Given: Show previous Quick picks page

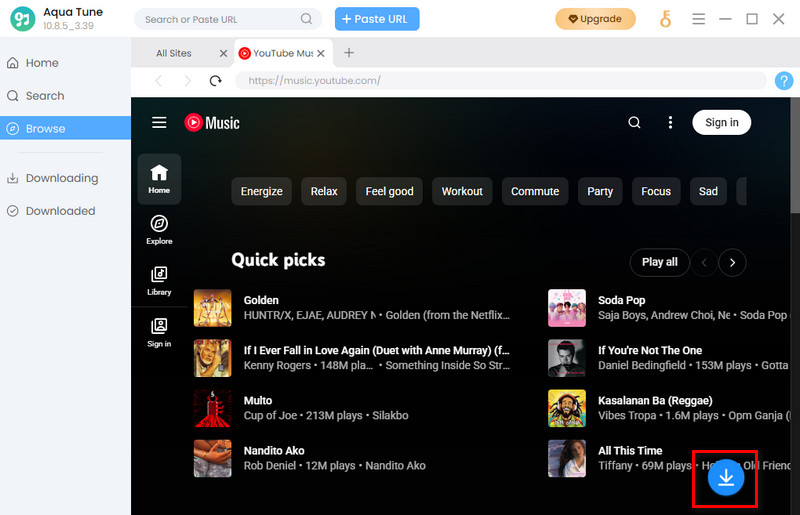Looking at the screenshot, I should 704,262.
